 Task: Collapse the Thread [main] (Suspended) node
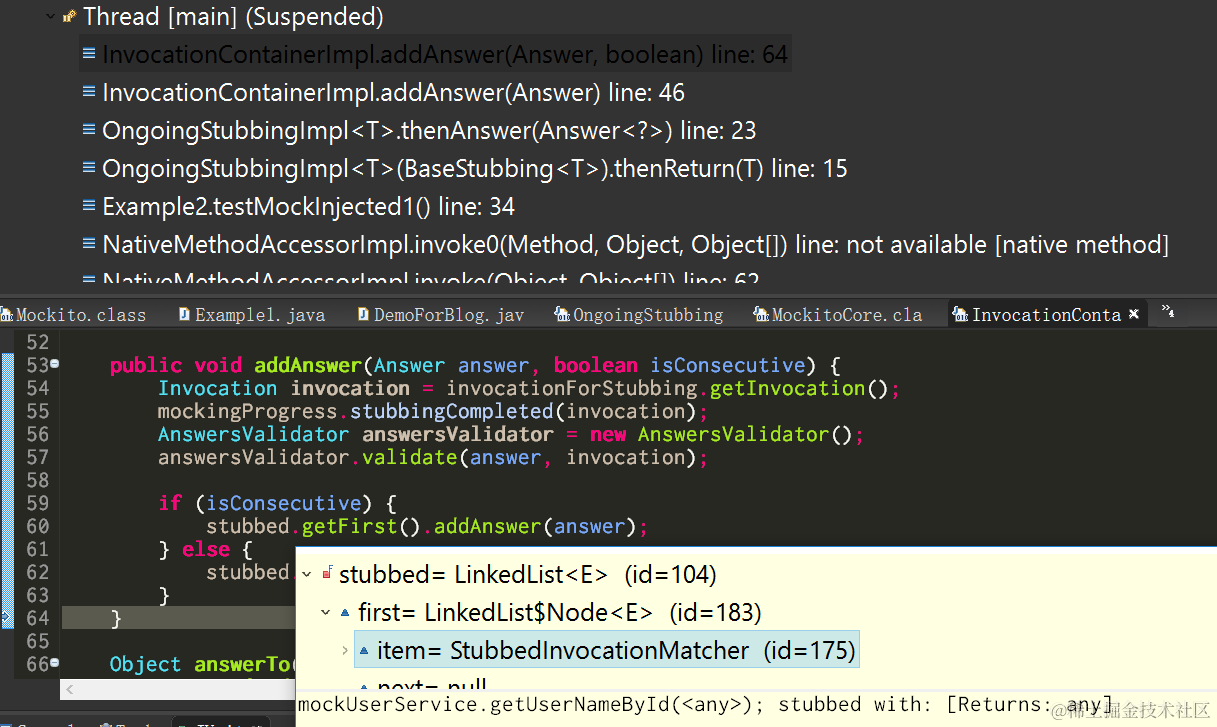50,17
